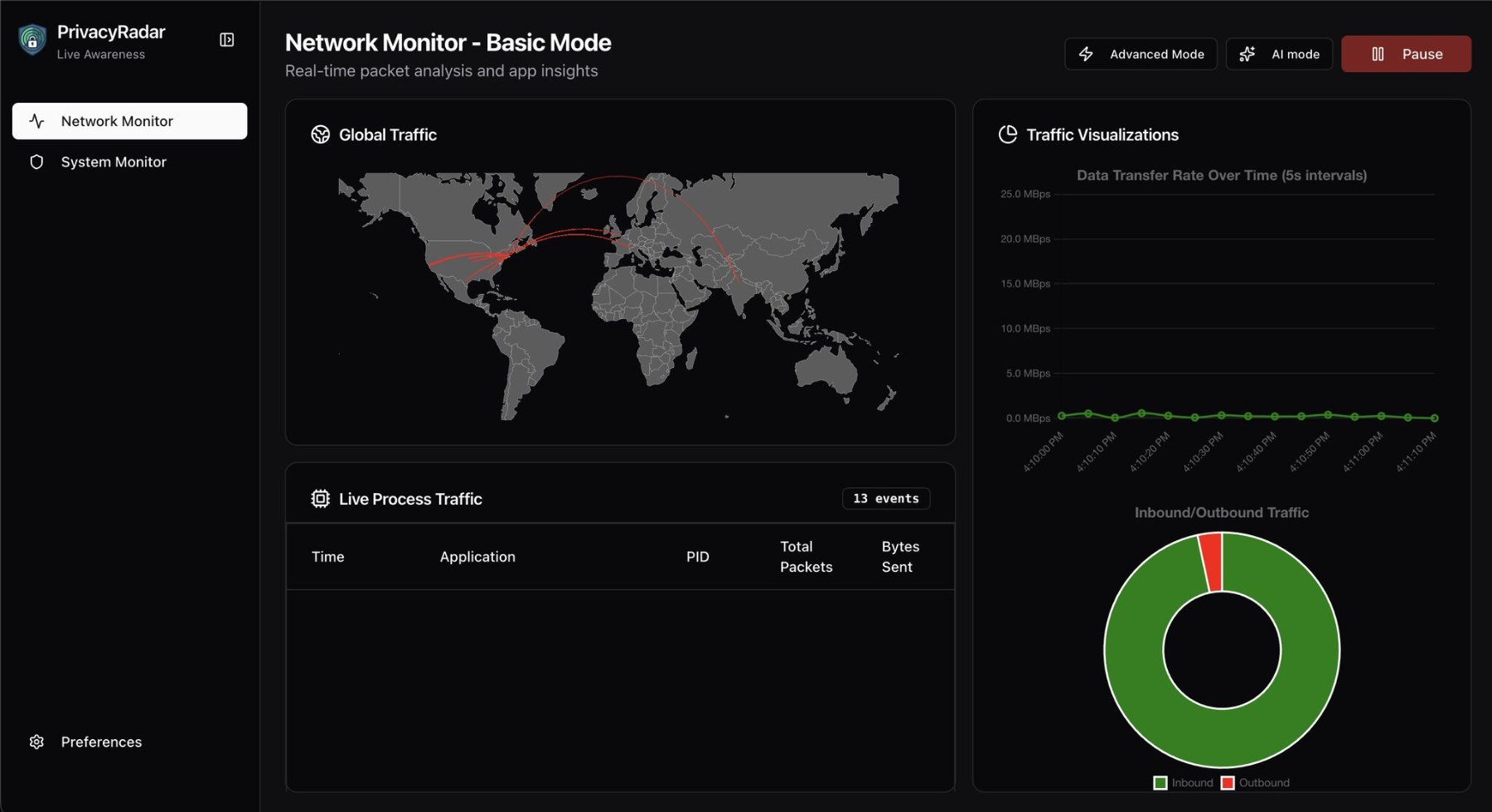
Task: Toggle the Outbound legend red swatch
Action: point(1228,783)
